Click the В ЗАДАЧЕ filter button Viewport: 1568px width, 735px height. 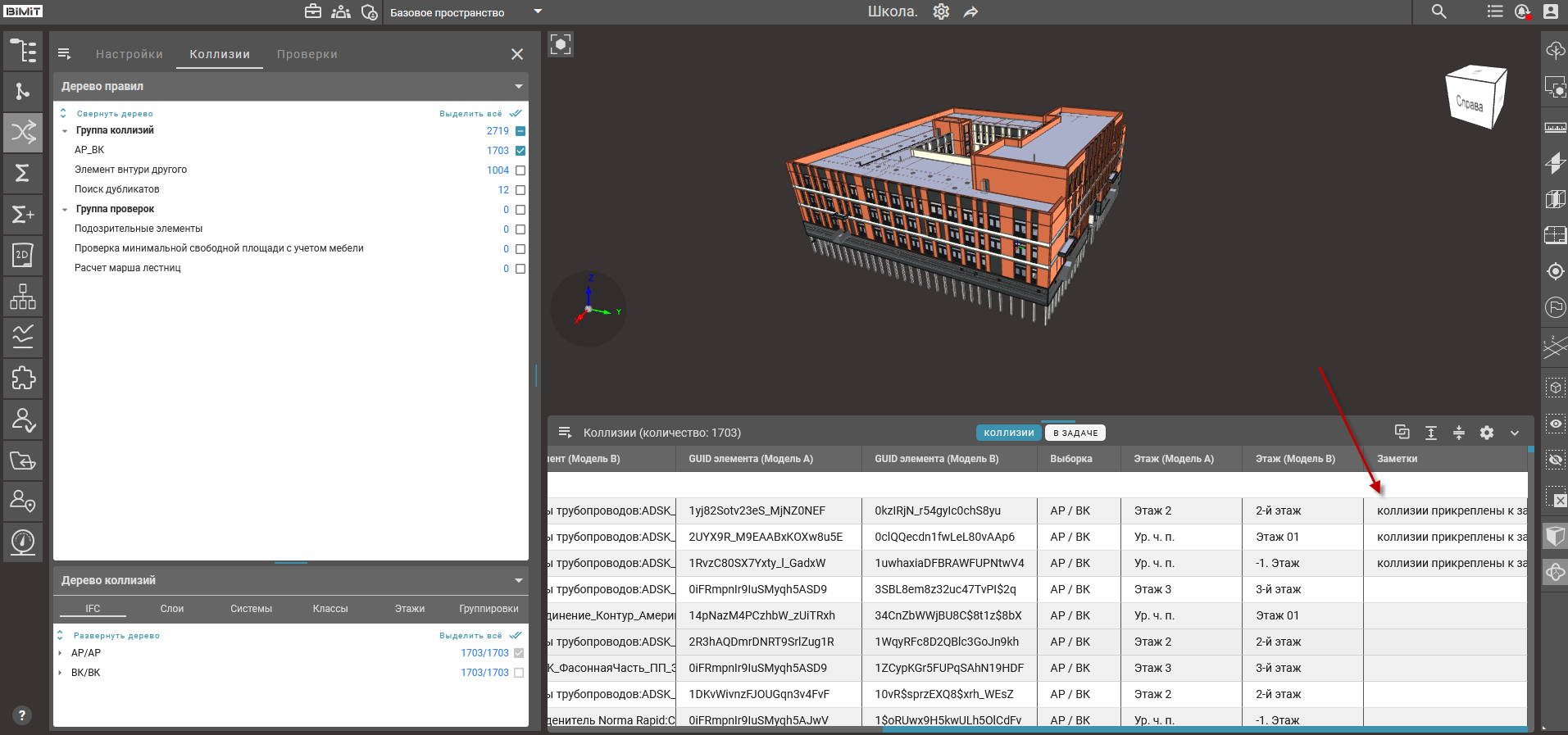(x=1075, y=433)
